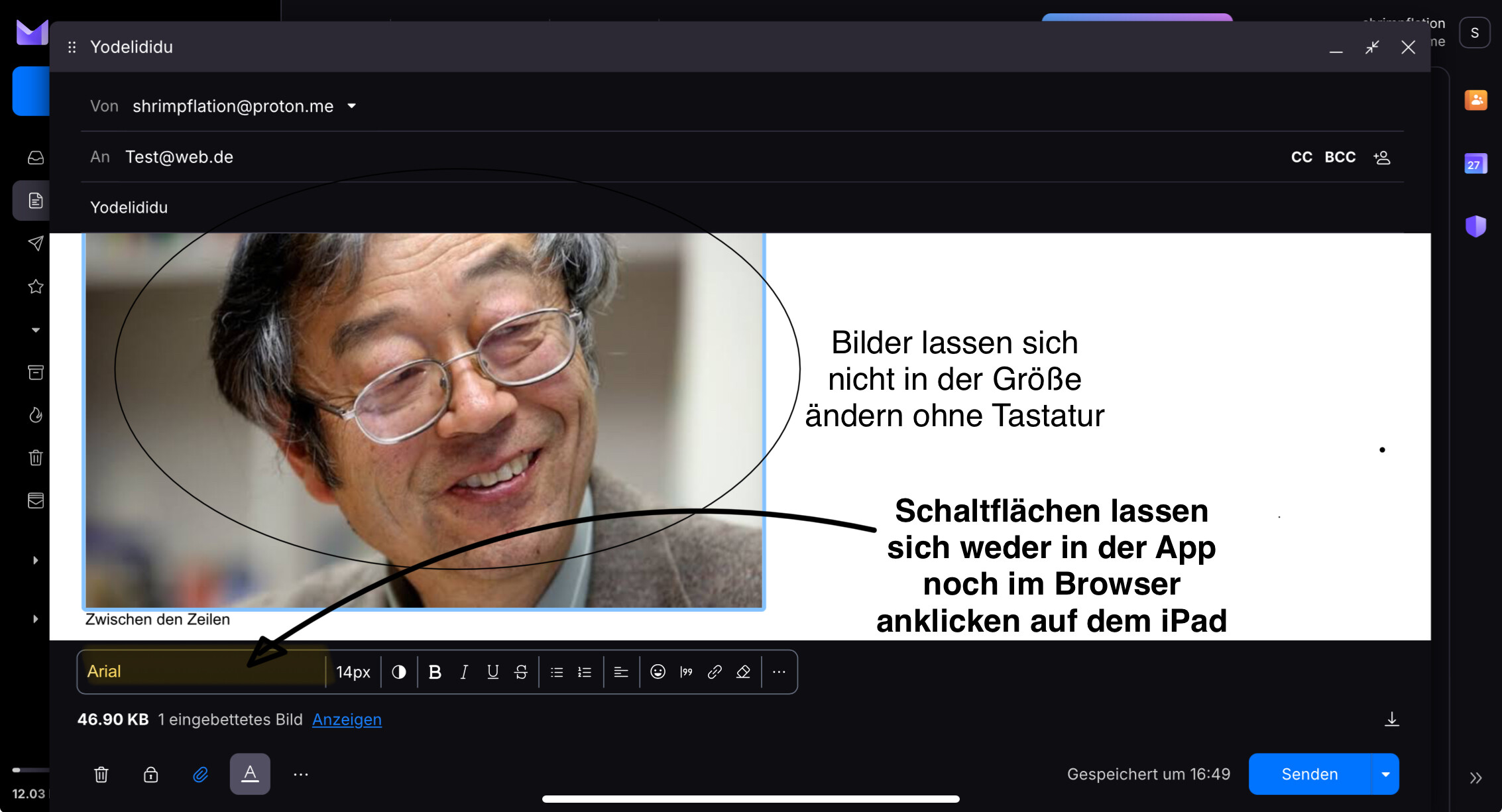Viewport: 1502px width, 812px height.
Task: Open more composer options at the bottom
Action: (x=301, y=774)
